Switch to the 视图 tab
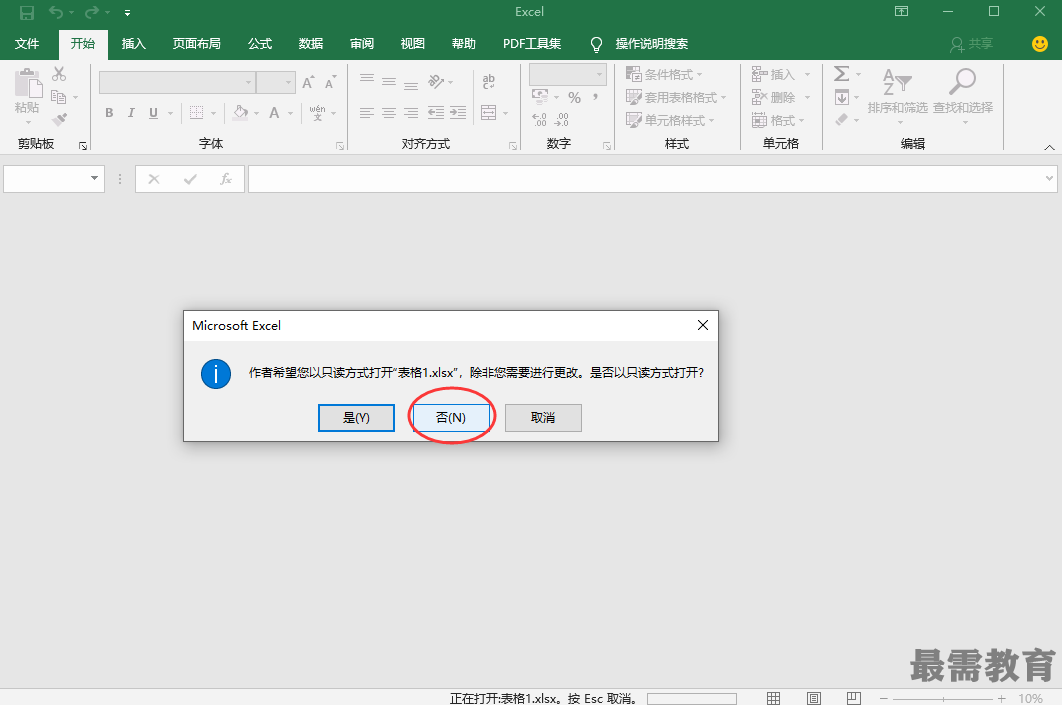This screenshot has width=1062, height=705. 412,44
